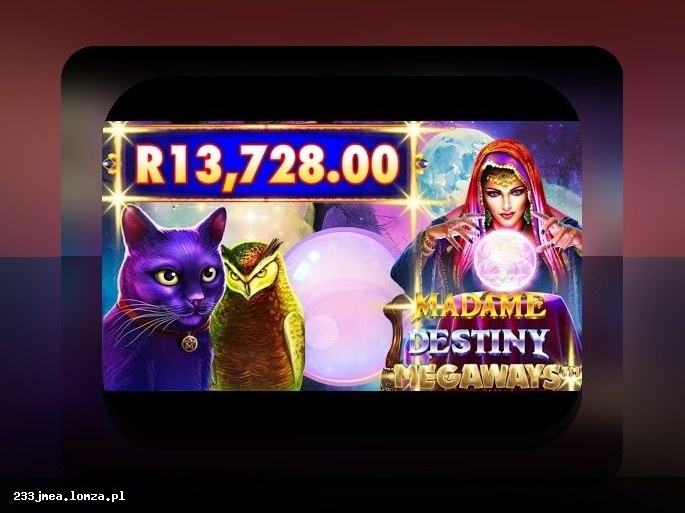Click the purple cat symbol

pyautogui.click(x=164, y=299)
